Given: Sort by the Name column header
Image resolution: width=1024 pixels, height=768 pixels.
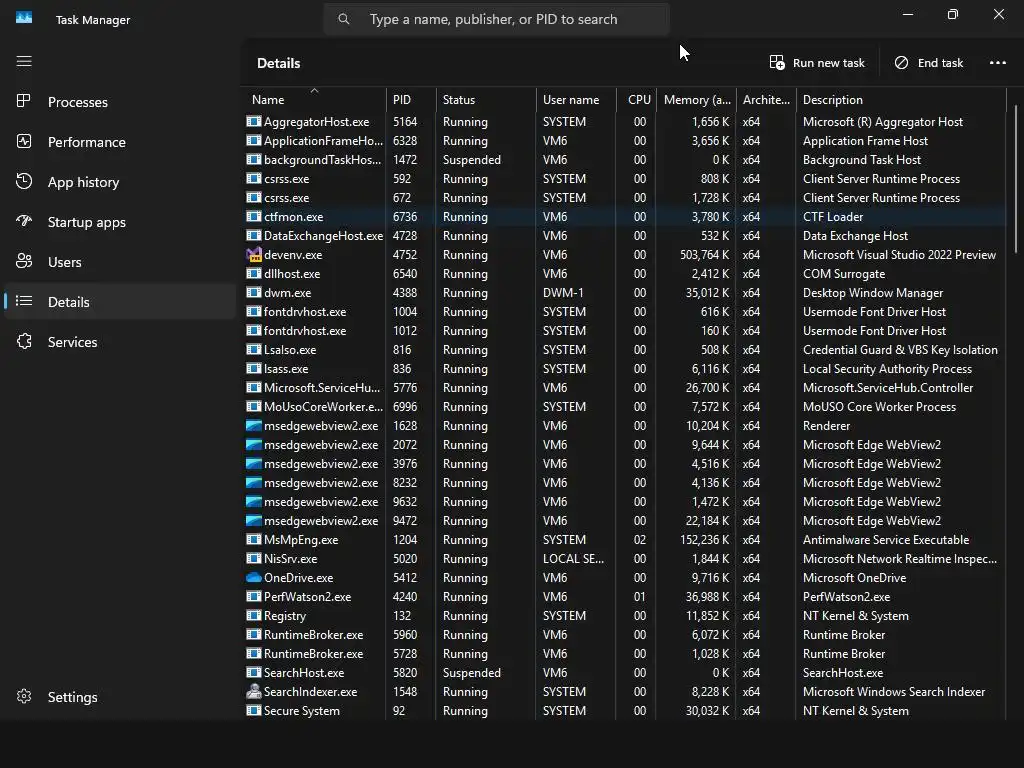Looking at the screenshot, I should coord(314,99).
